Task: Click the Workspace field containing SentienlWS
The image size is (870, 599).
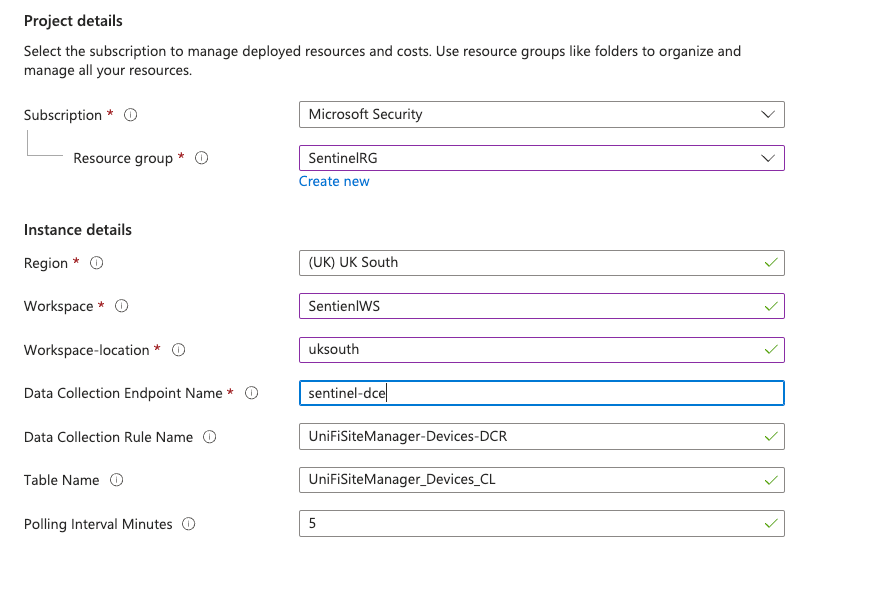Action: point(540,306)
